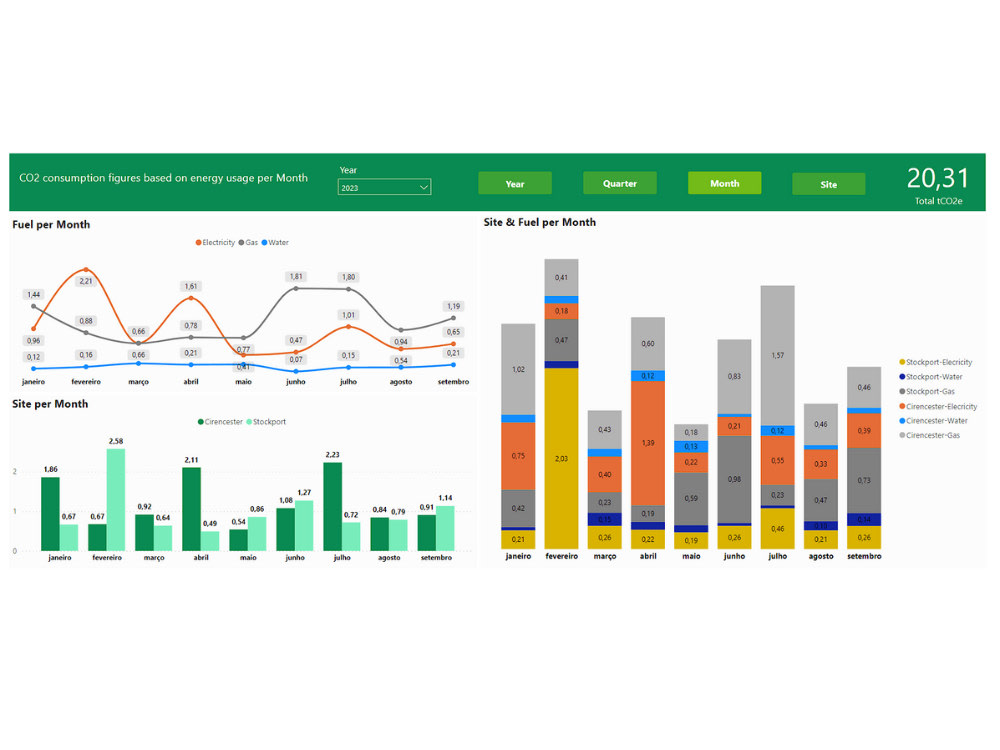This screenshot has width=1000, height=750.
Task: Toggle the Stockport-Gas legend item
Action: pos(902,391)
